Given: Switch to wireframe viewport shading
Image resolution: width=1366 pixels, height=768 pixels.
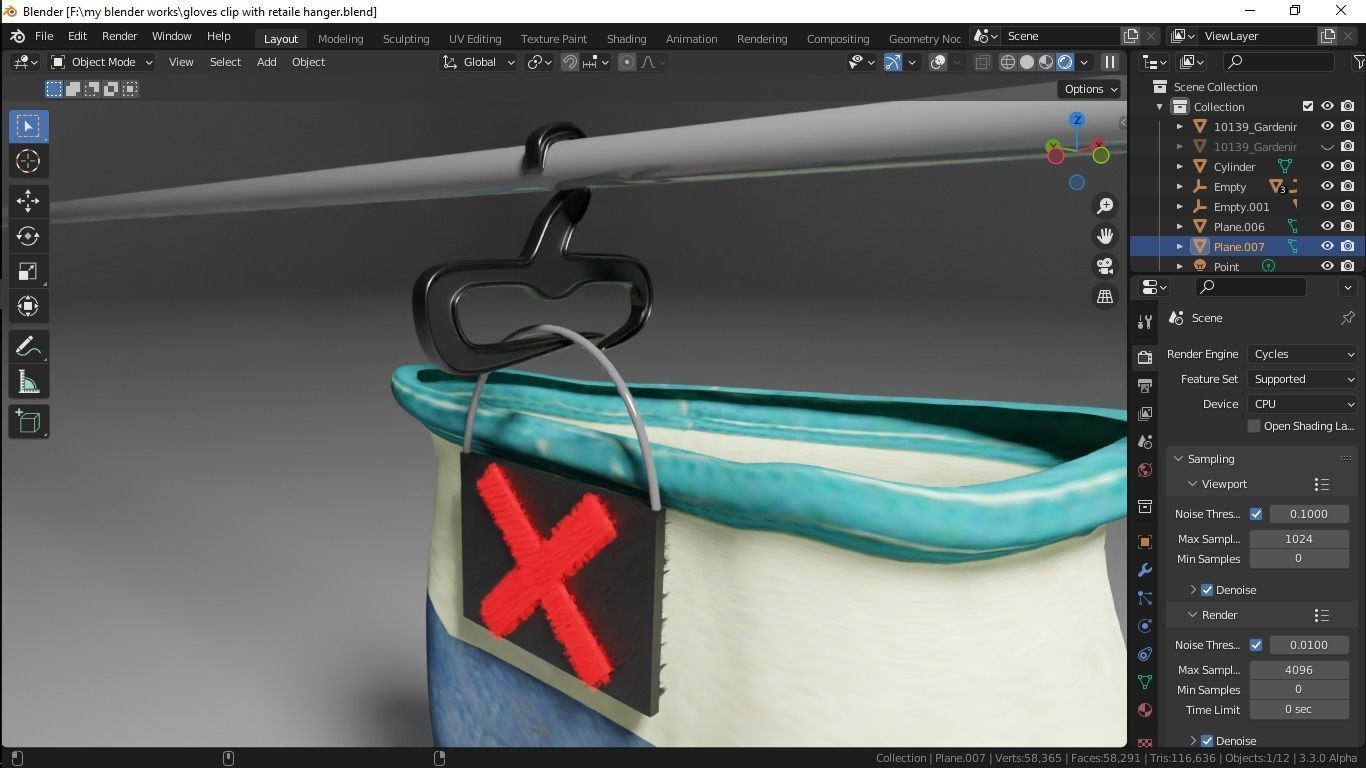Looking at the screenshot, I should (1008, 62).
